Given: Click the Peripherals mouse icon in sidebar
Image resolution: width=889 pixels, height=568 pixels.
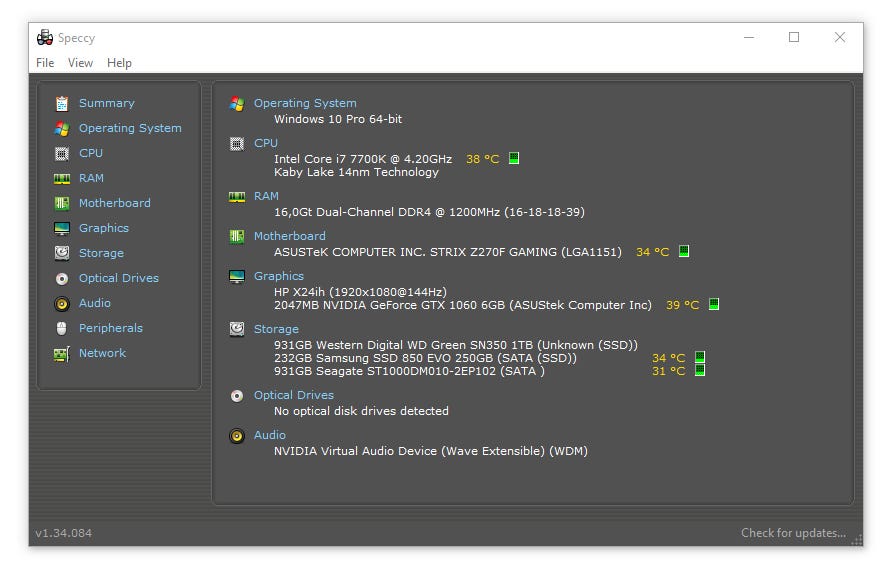Looking at the screenshot, I should pos(62,328).
